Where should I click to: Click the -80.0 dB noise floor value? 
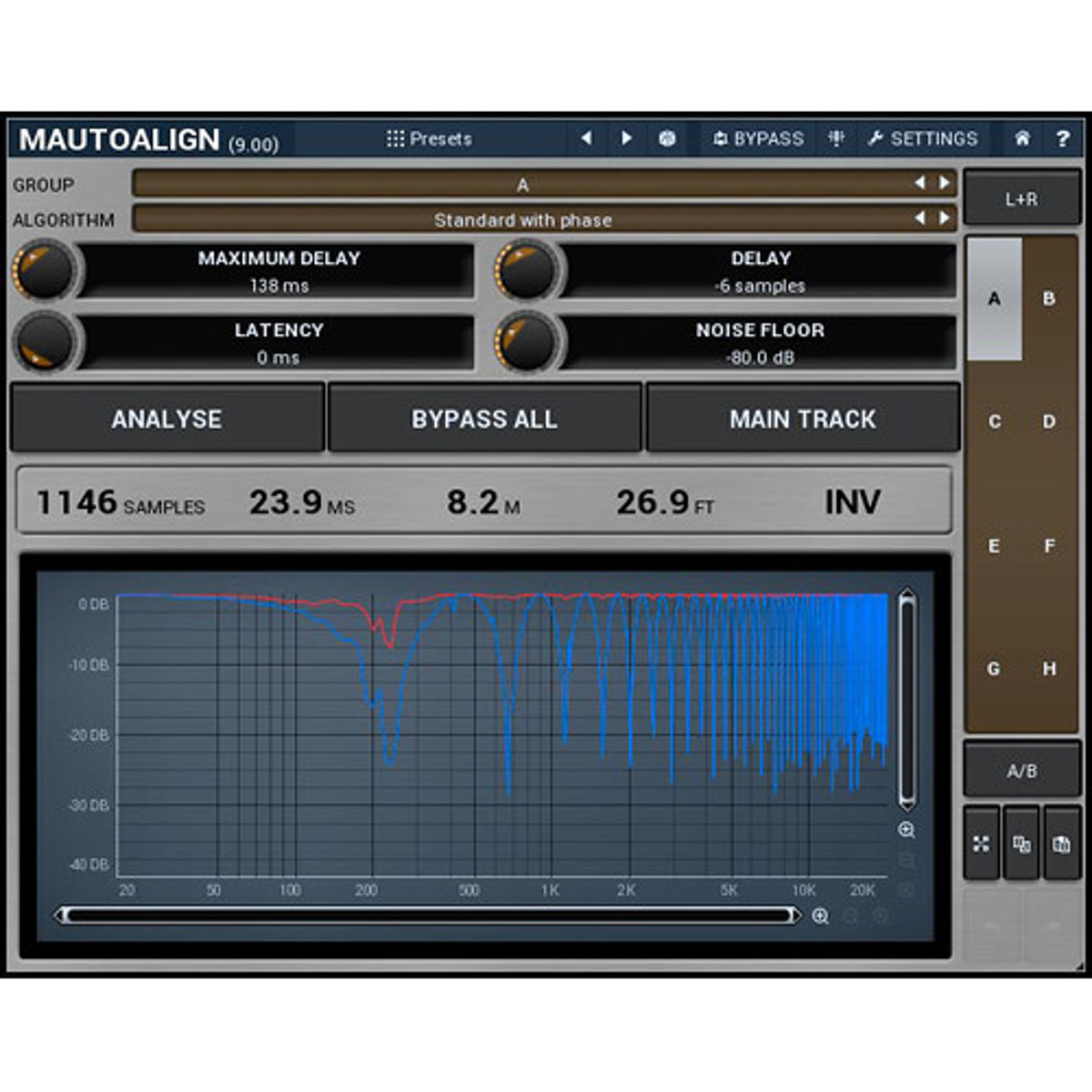click(x=760, y=358)
